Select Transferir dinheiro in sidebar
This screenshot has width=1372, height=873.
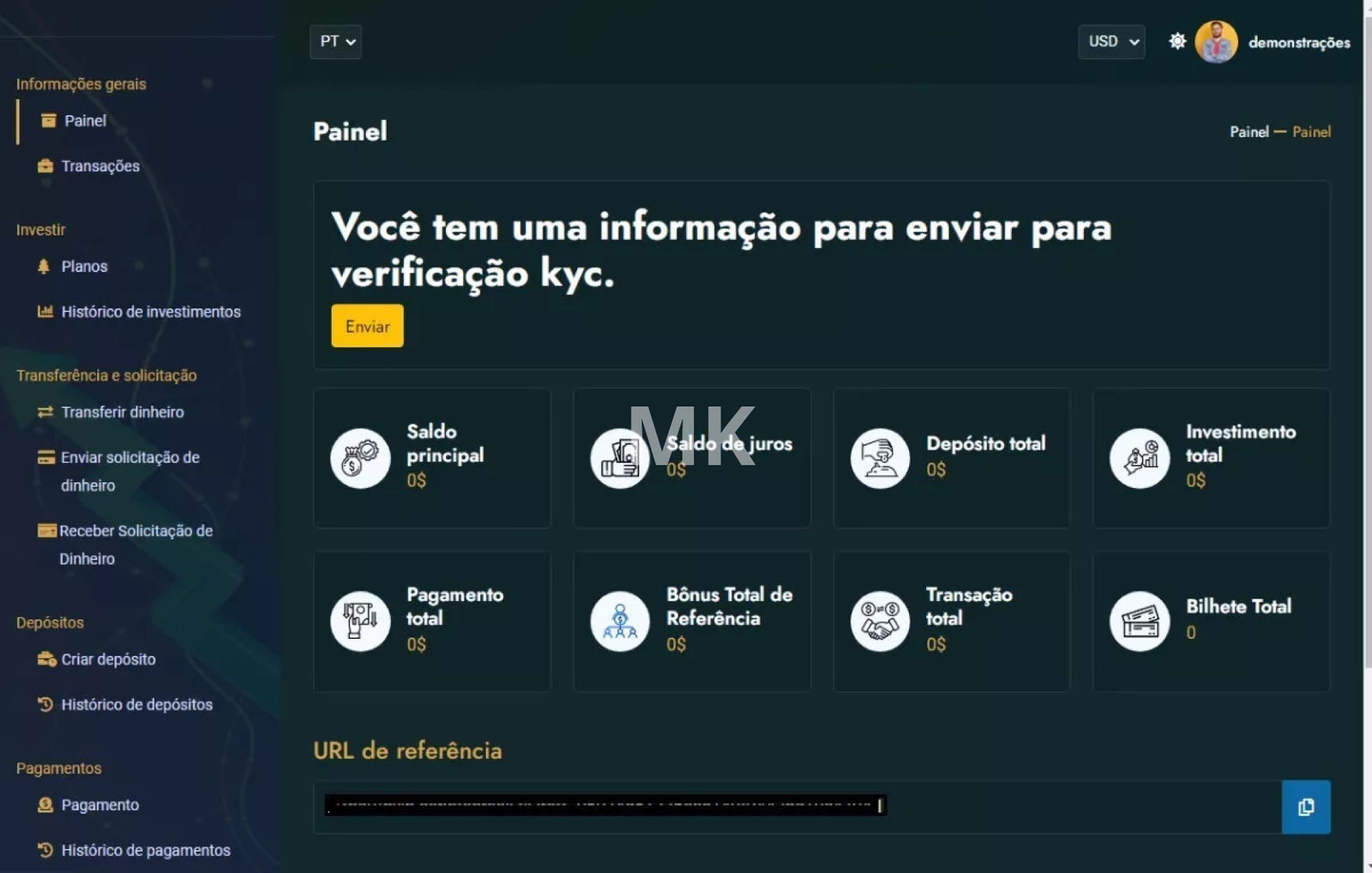point(111,412)
